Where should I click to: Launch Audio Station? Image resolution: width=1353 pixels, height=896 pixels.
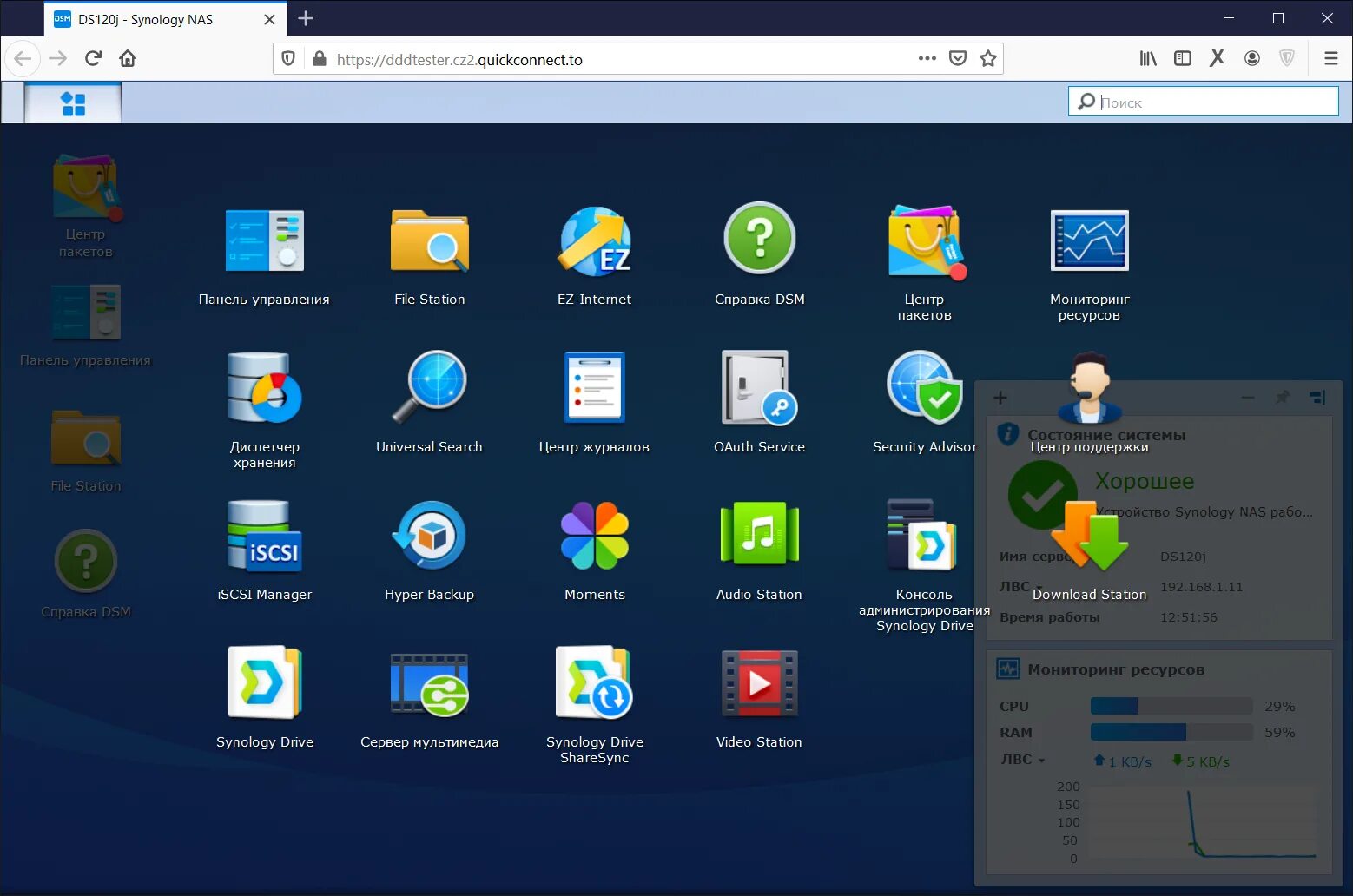point(759,534)
